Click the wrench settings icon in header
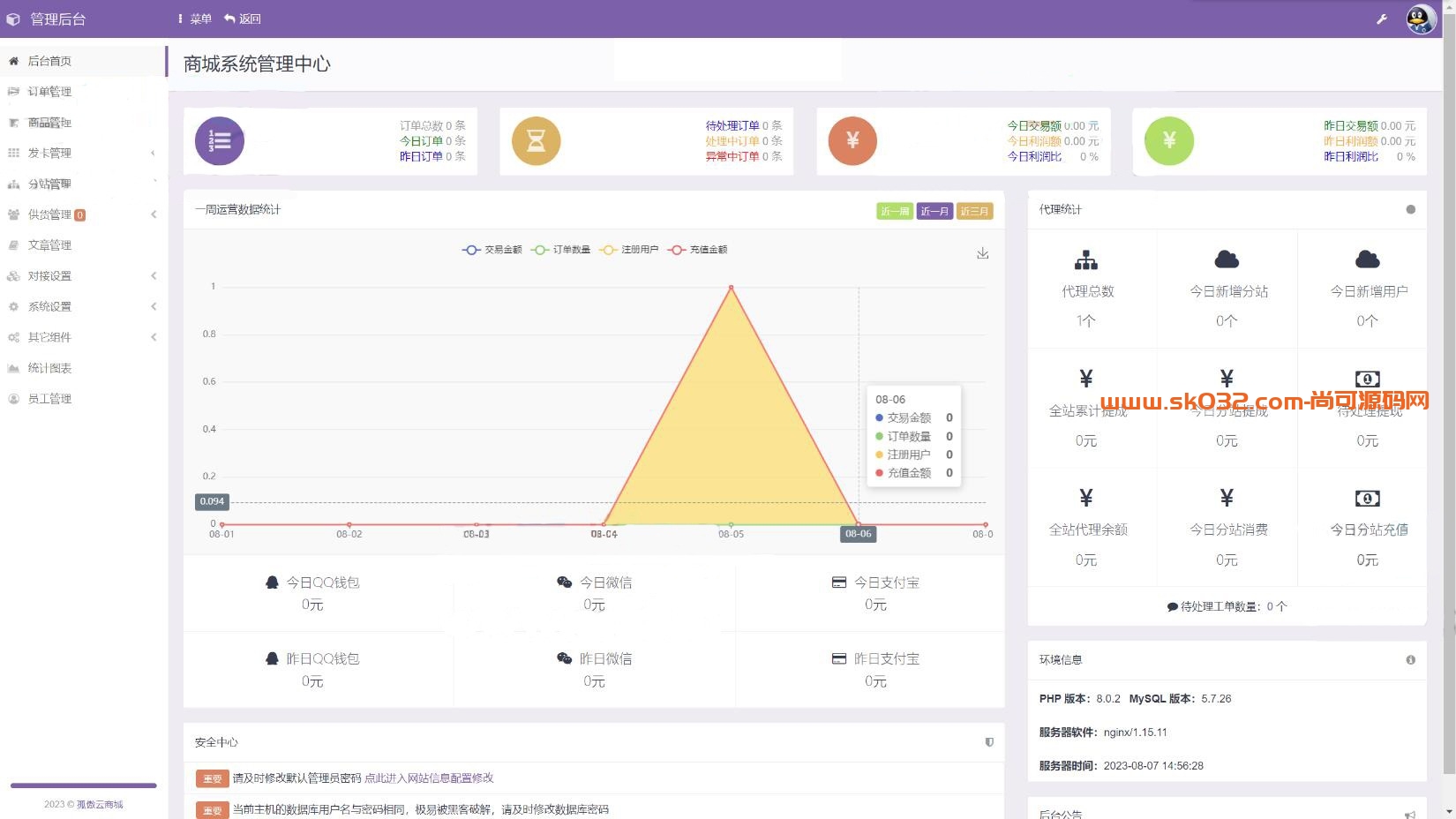The height and width of the screenshot is (819, 1456). click(1382, 19)
